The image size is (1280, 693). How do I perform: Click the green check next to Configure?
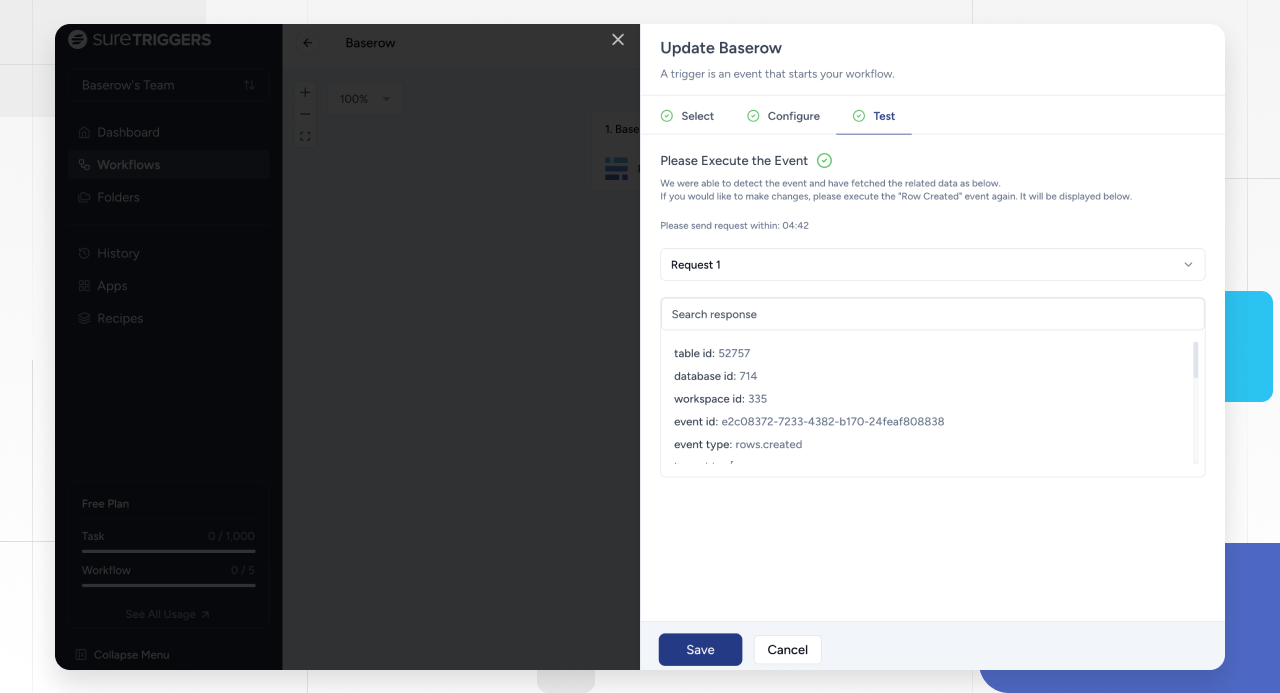[753, 116]
